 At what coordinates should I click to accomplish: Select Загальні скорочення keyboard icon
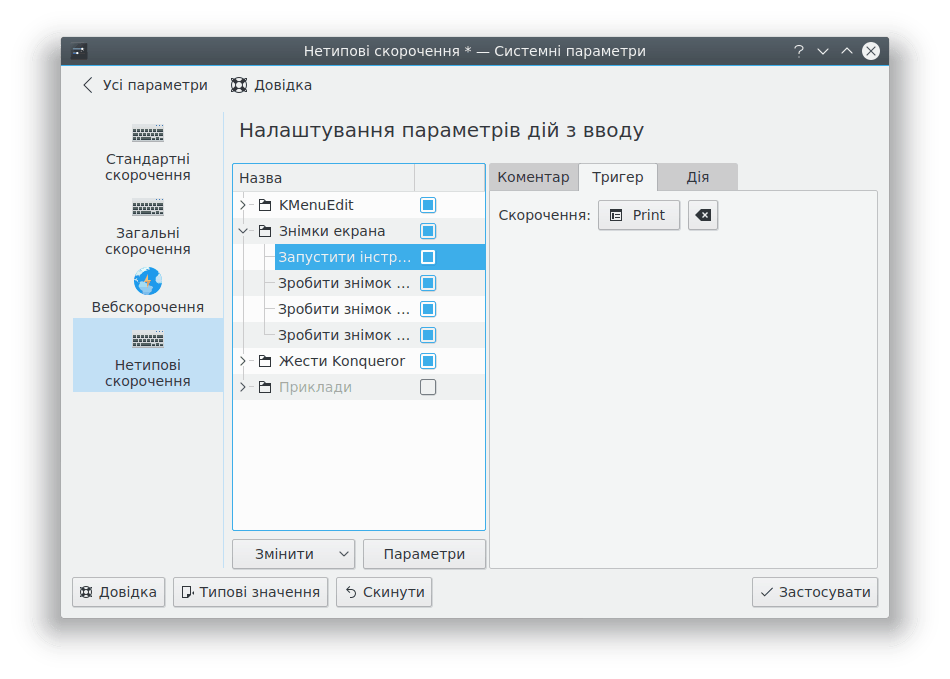coord(148,208)
